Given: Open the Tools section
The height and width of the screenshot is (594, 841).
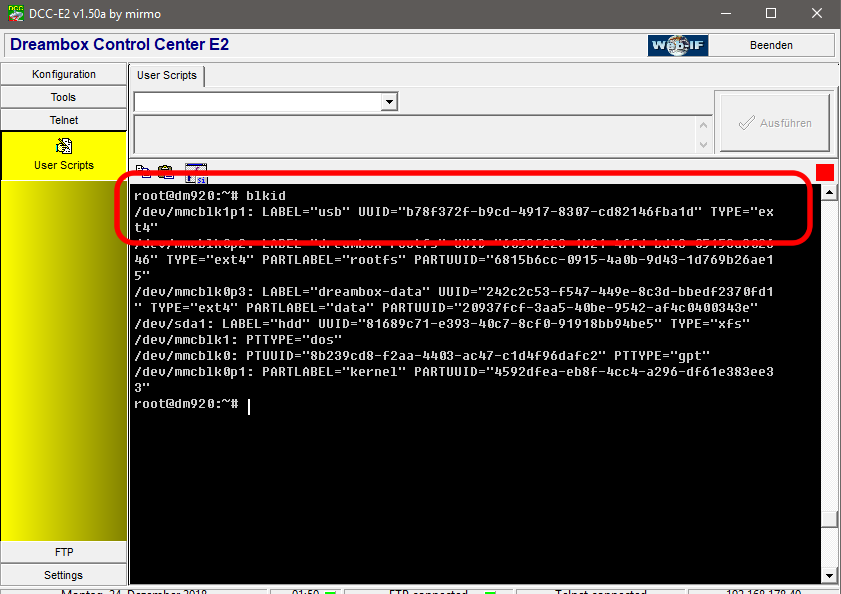Looking at the screenshot, I should (x=64, y=97).
